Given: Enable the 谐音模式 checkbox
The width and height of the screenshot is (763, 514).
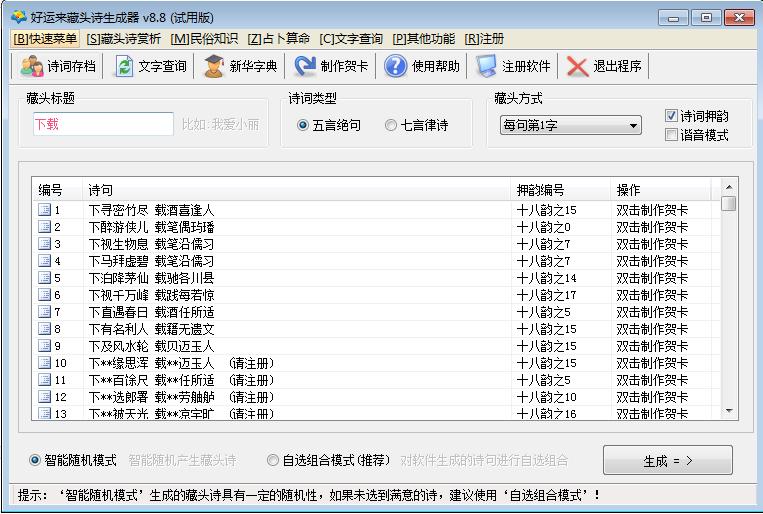Looking at the screenshot, I should 672,135.
